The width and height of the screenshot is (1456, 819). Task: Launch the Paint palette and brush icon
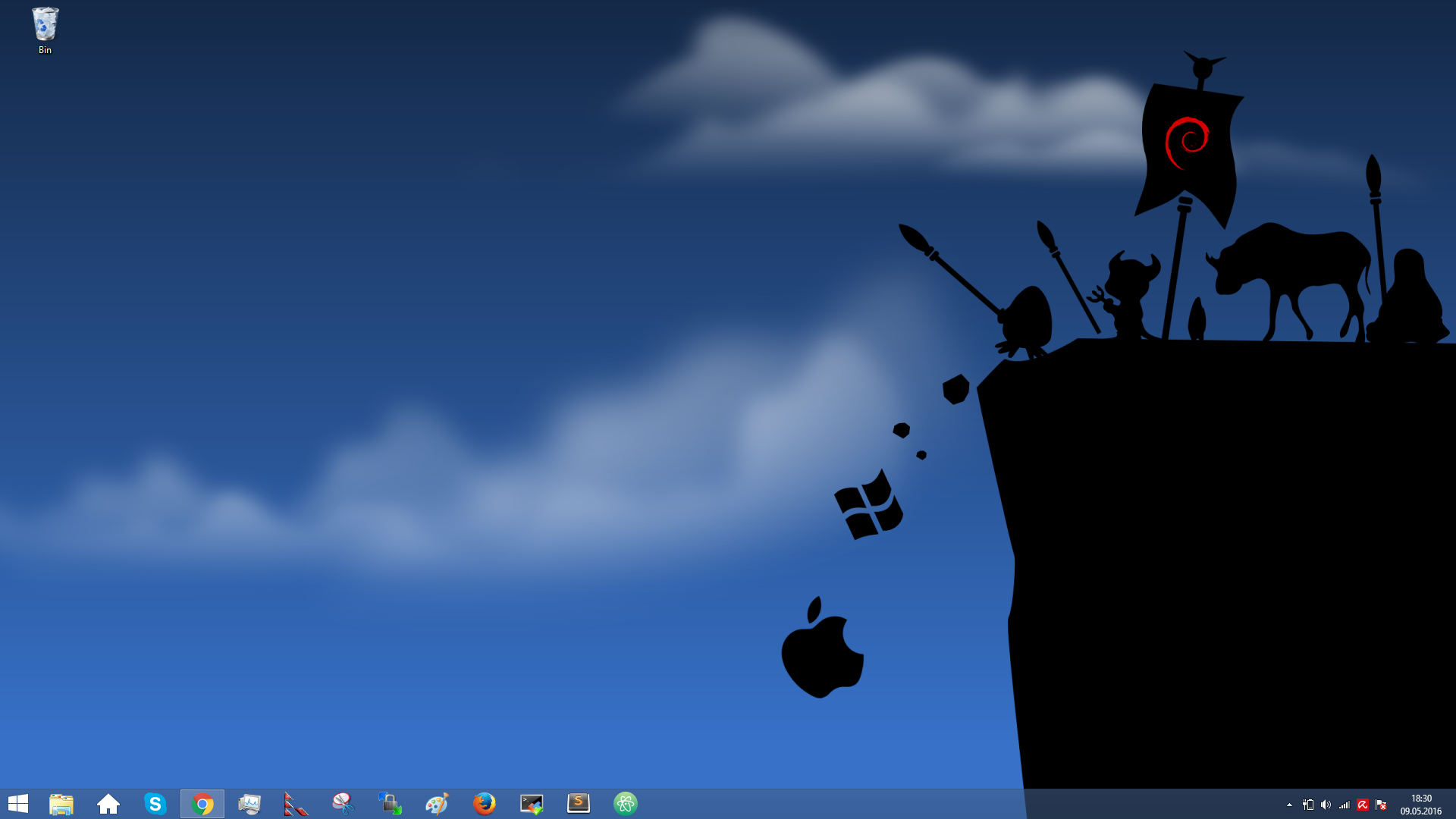437,804
